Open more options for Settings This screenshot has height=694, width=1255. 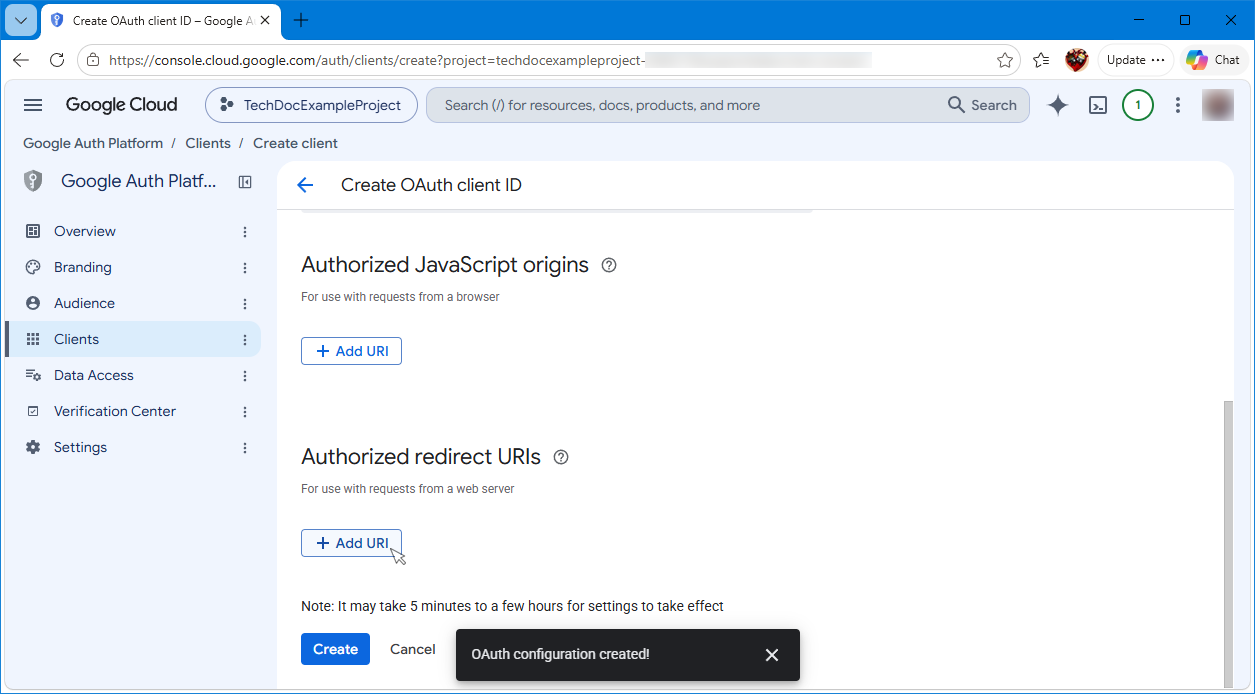(245, 448)
